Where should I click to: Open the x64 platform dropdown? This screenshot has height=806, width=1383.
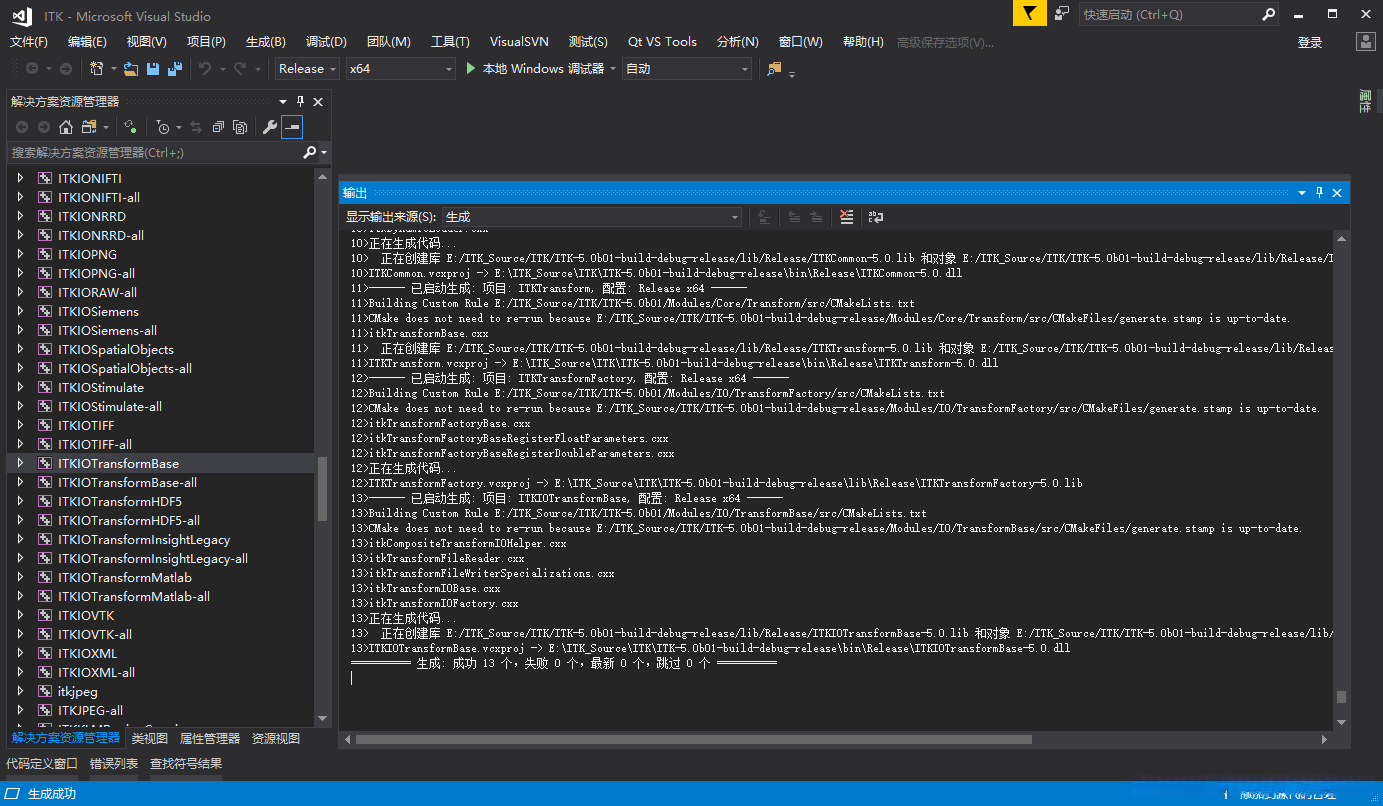(400, 69)
